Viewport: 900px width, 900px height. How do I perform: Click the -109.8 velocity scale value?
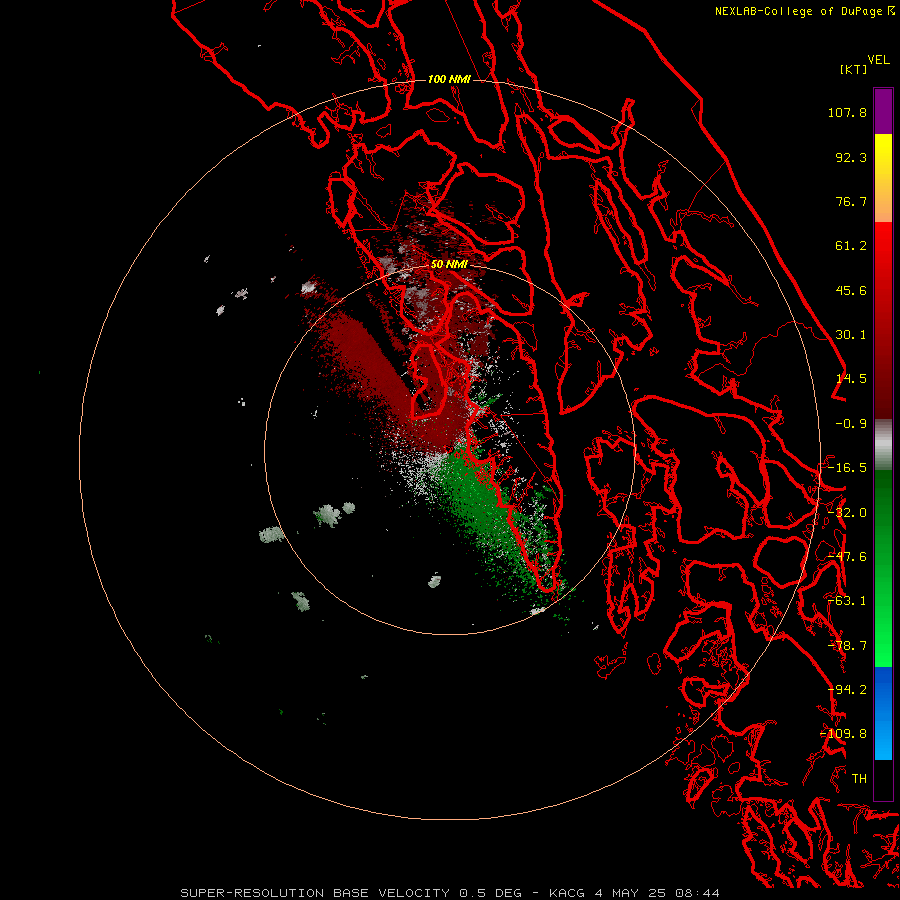pyautogui.click(x=844, y=734)
